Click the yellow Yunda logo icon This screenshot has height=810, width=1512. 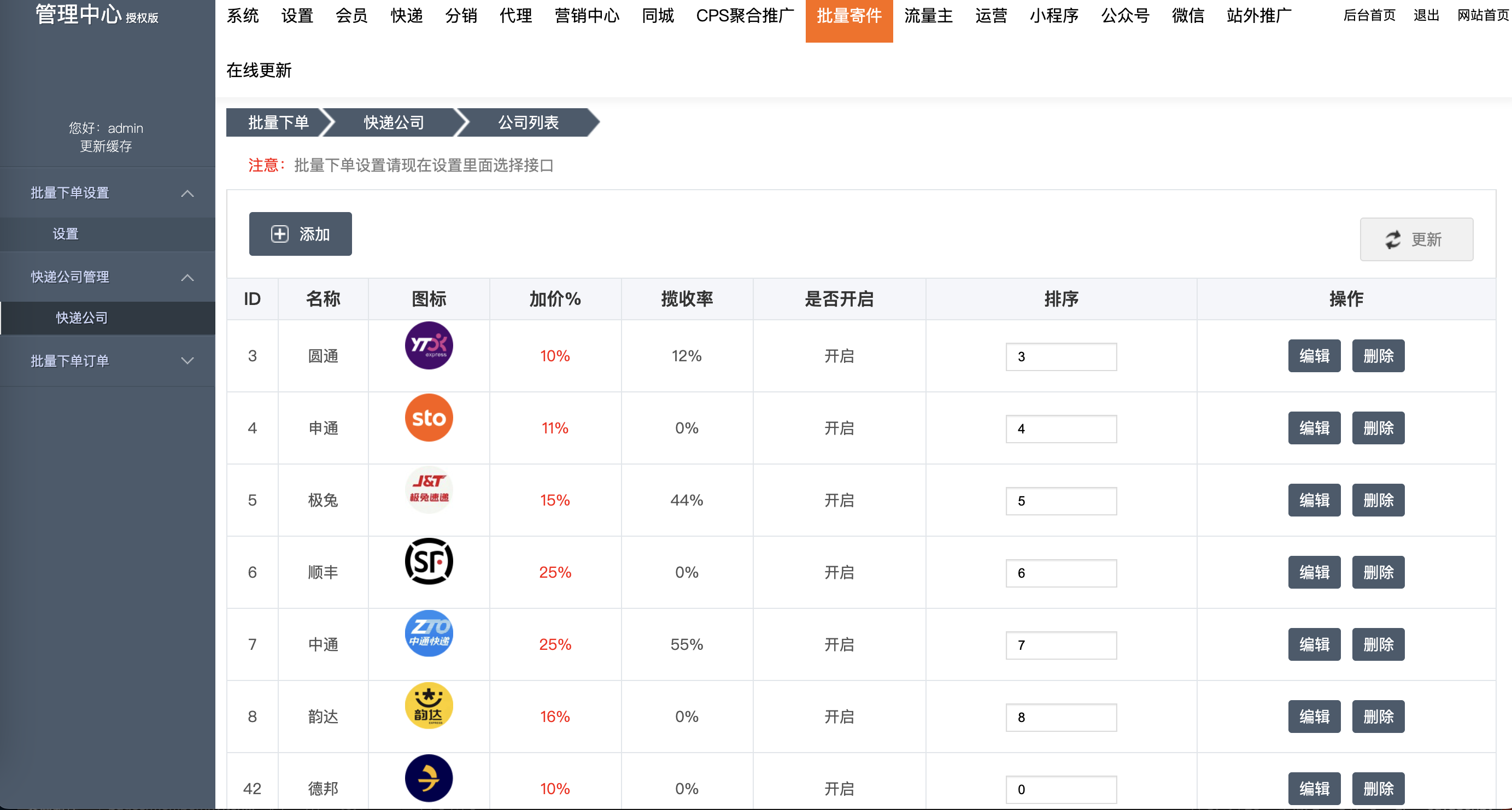click(x=429, y=706)
